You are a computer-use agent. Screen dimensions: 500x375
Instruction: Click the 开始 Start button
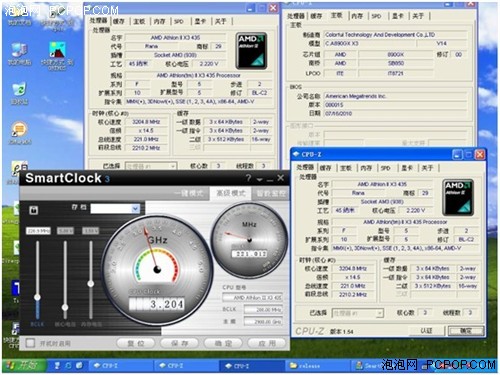tap(24, 365)
